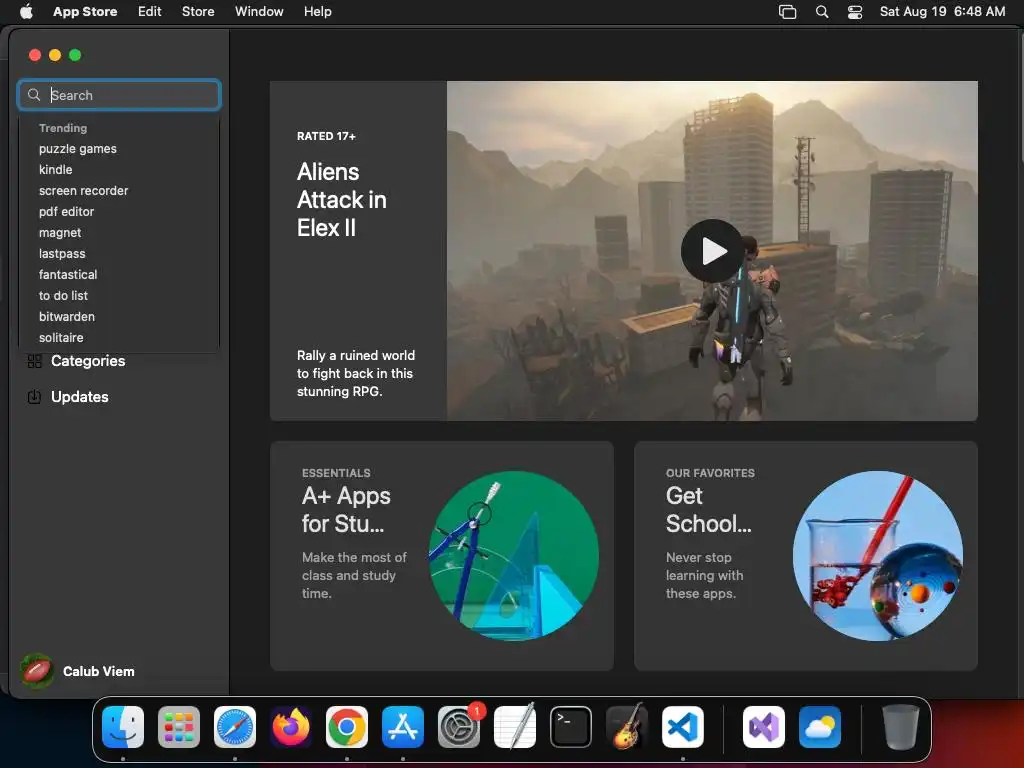The width and height of the screenshot is (1024, 768).
Task: Launch Google Chrome from the Dock
Action: [347, 727]
